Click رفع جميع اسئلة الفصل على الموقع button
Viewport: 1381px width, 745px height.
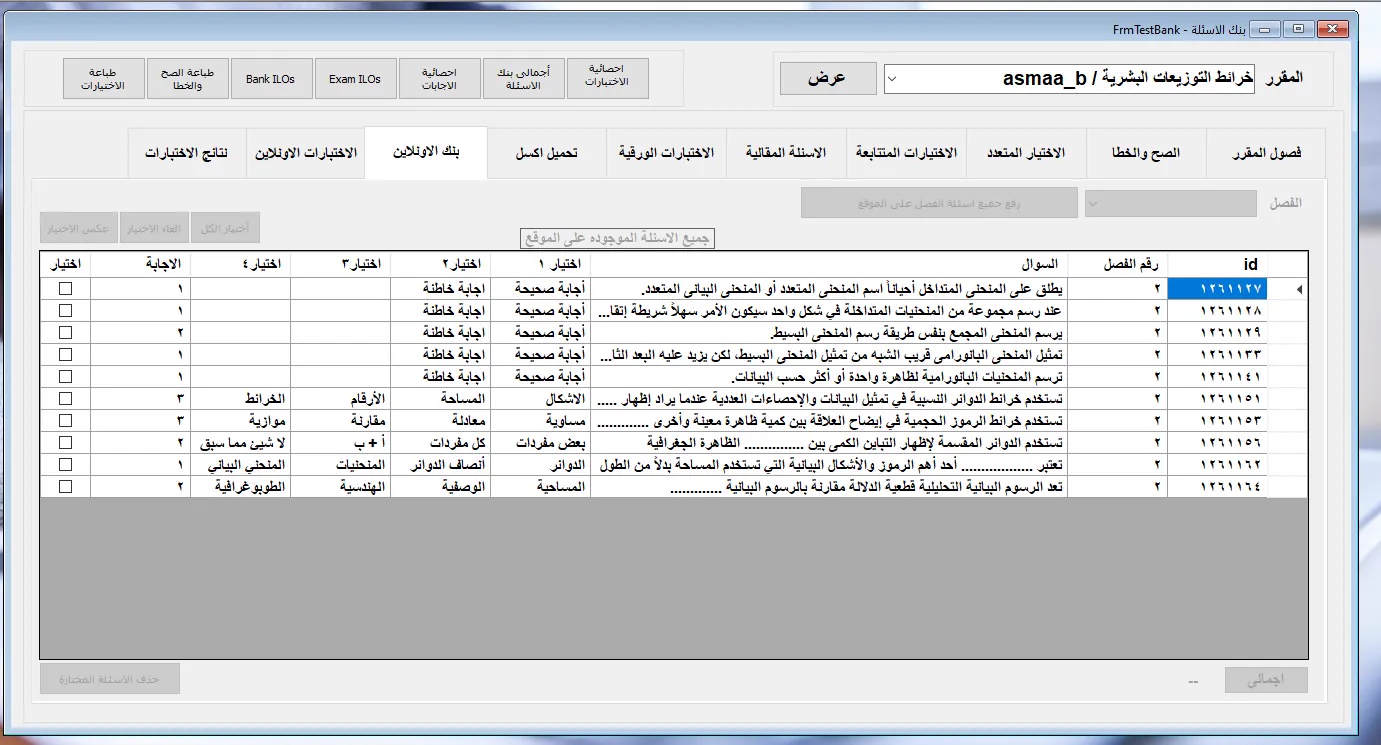pos(939,203)
